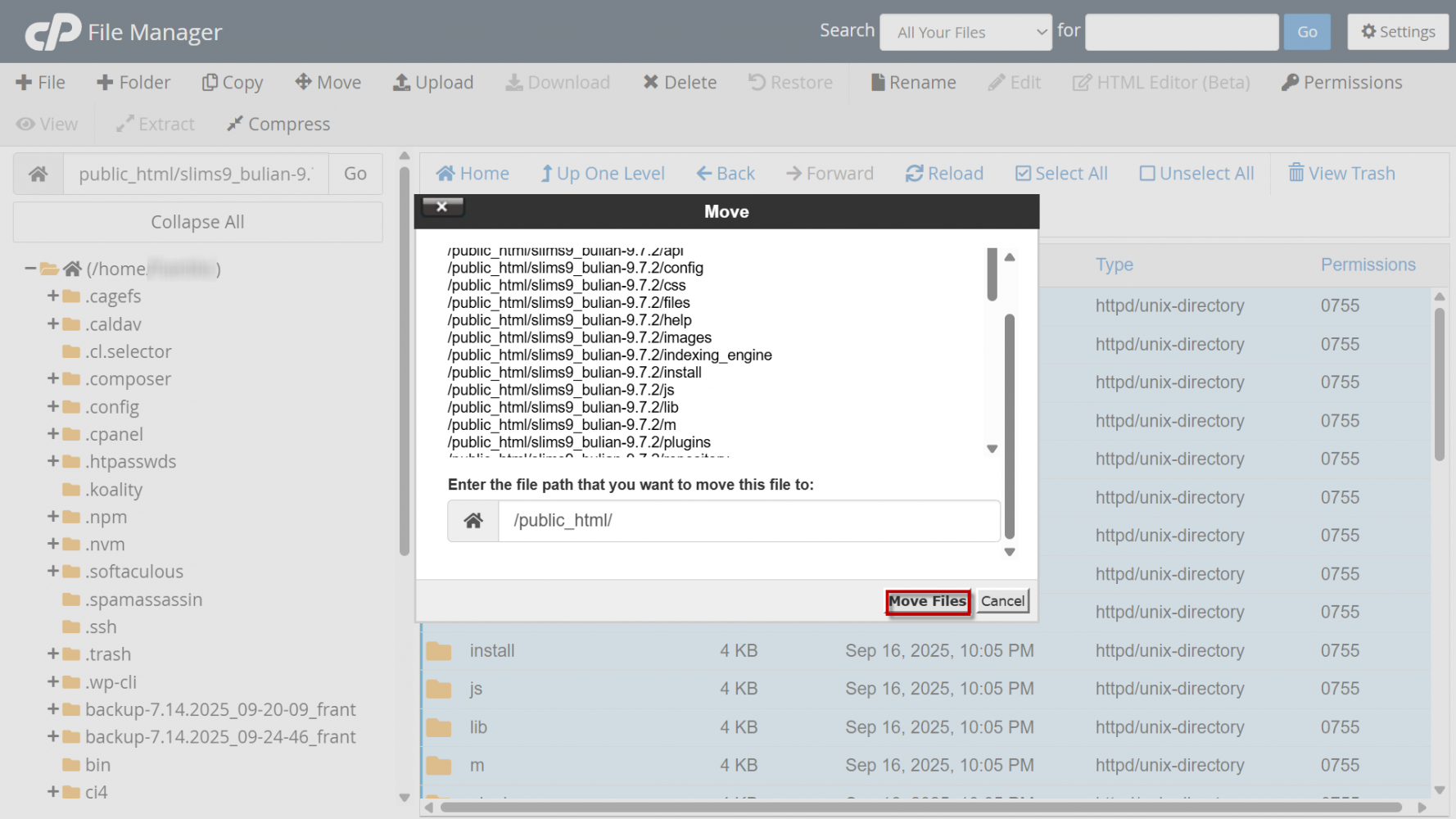
Task: Expand the .softaculous folder in tree
Action: (x=53, y=571)
